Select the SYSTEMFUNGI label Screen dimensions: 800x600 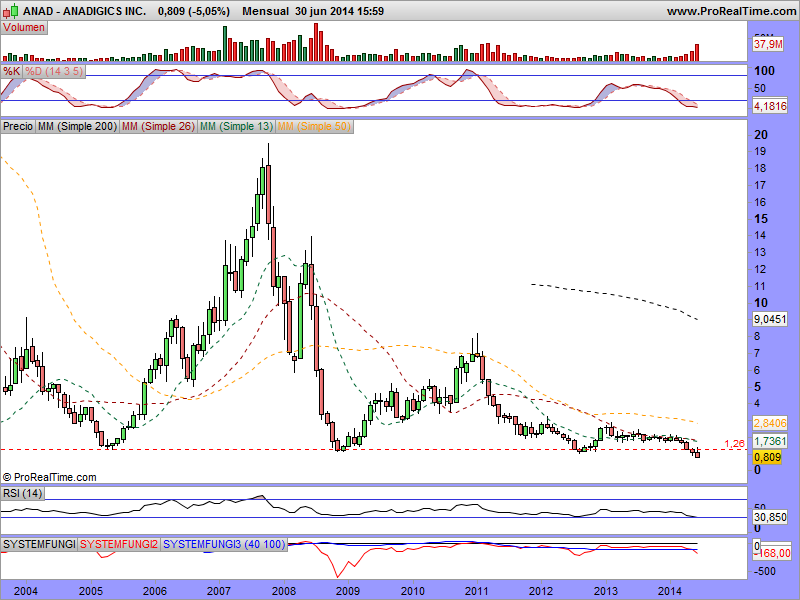click(x=39, y=544)
